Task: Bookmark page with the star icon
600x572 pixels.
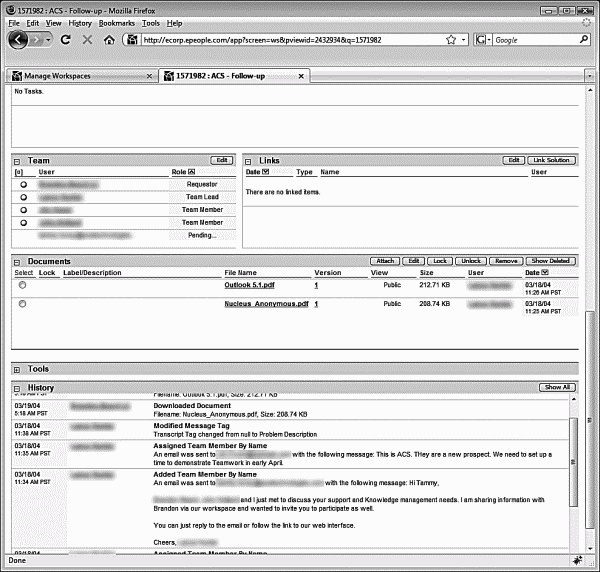Action: [x=451, y=40]
